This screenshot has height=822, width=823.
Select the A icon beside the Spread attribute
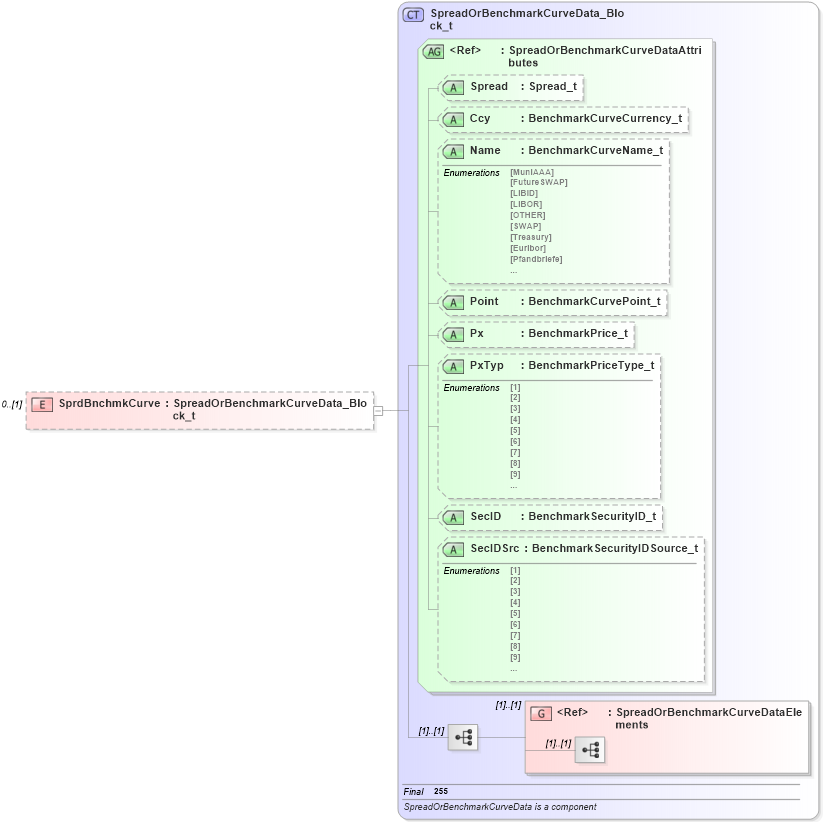click(454, 88)
